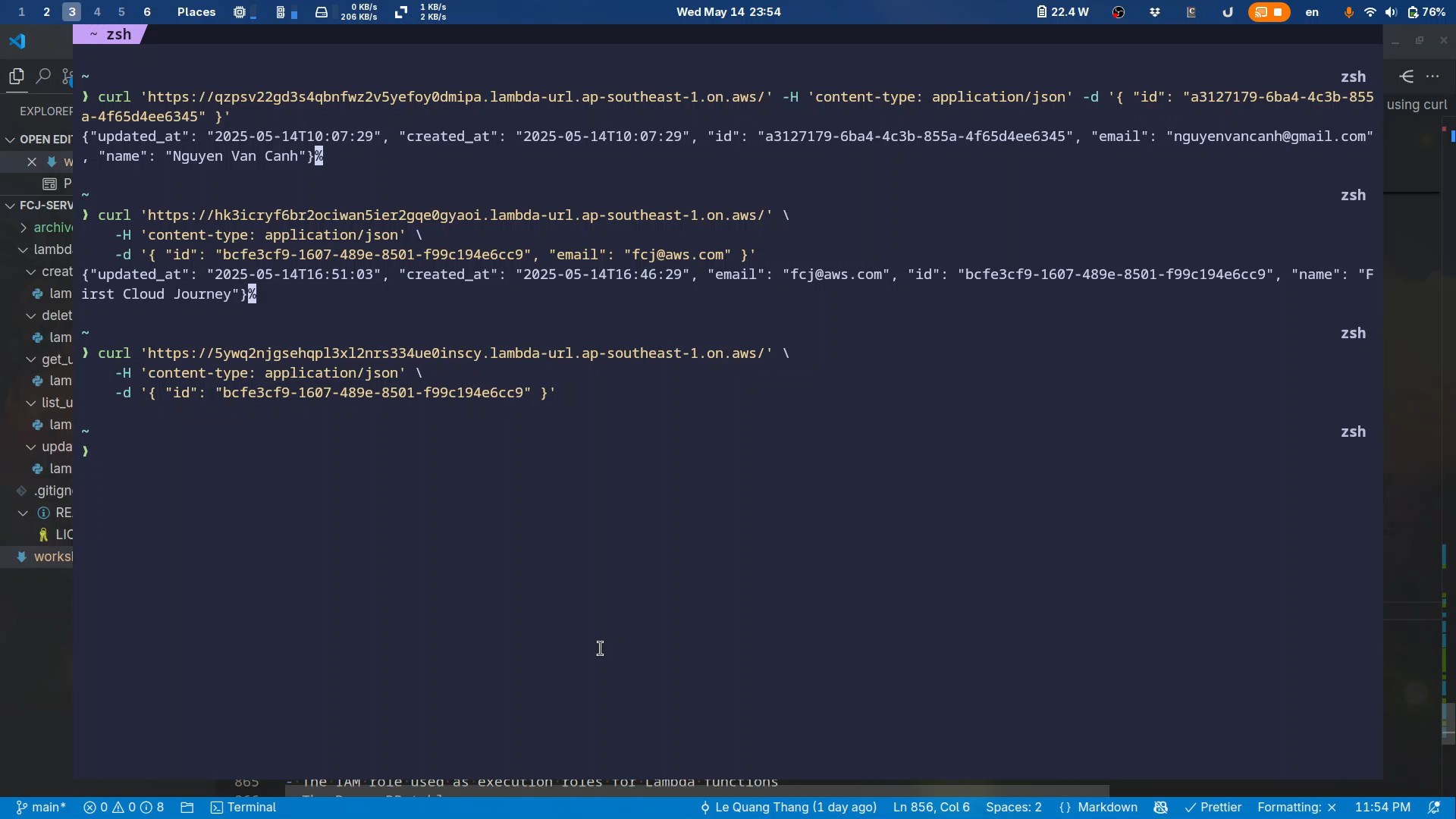
Task: Toggle Formatting status item
Action: coord(1297,808)
